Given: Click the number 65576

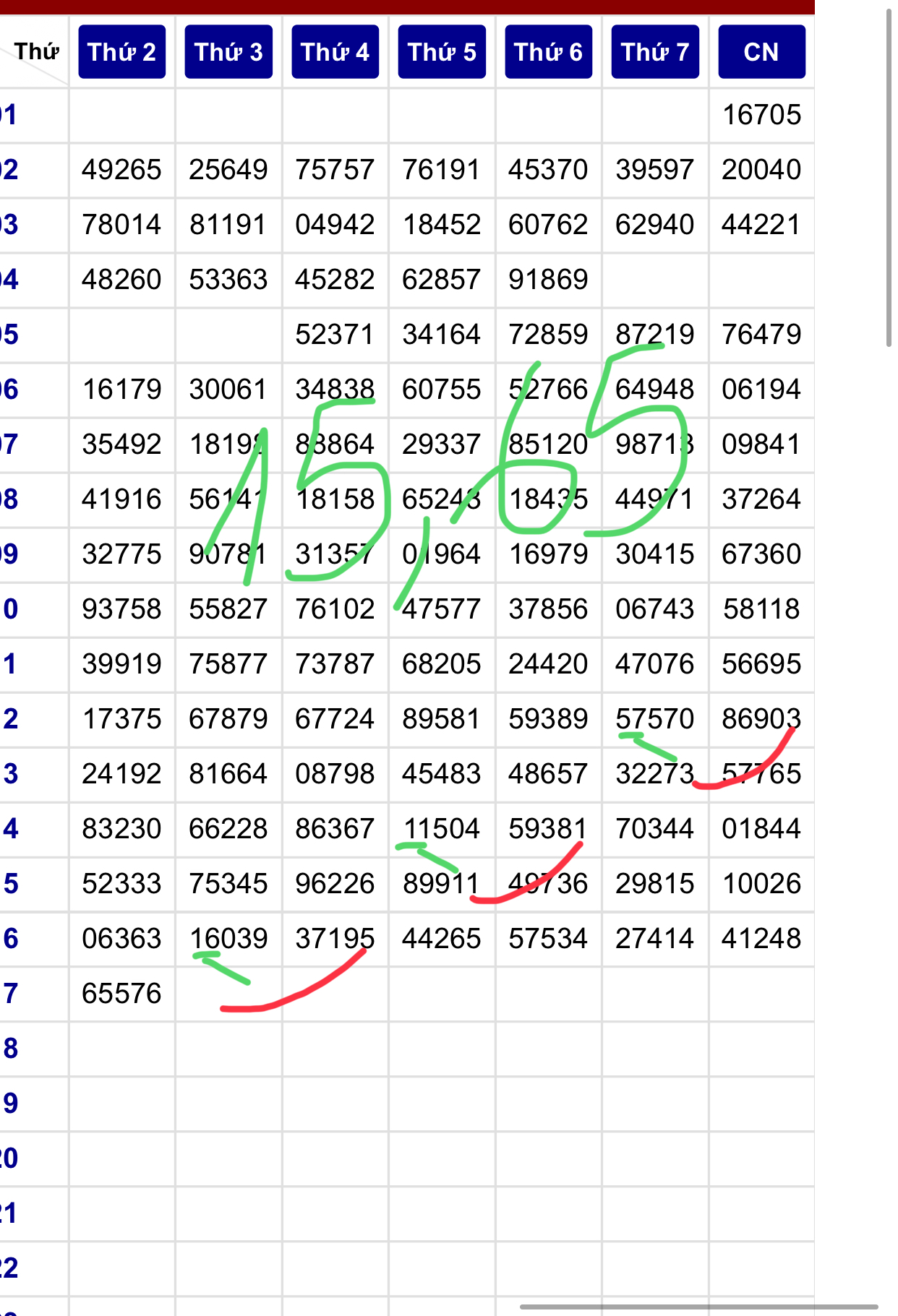Looking at the screenshot, I should [x=121, y=994].
